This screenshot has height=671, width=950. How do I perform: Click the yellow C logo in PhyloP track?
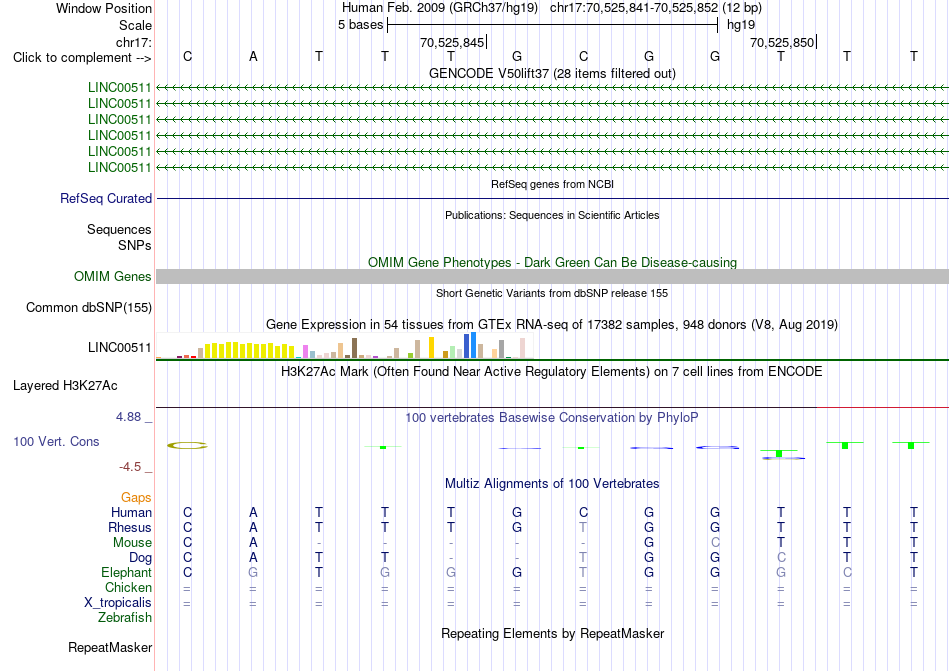(x=187, y=446)
